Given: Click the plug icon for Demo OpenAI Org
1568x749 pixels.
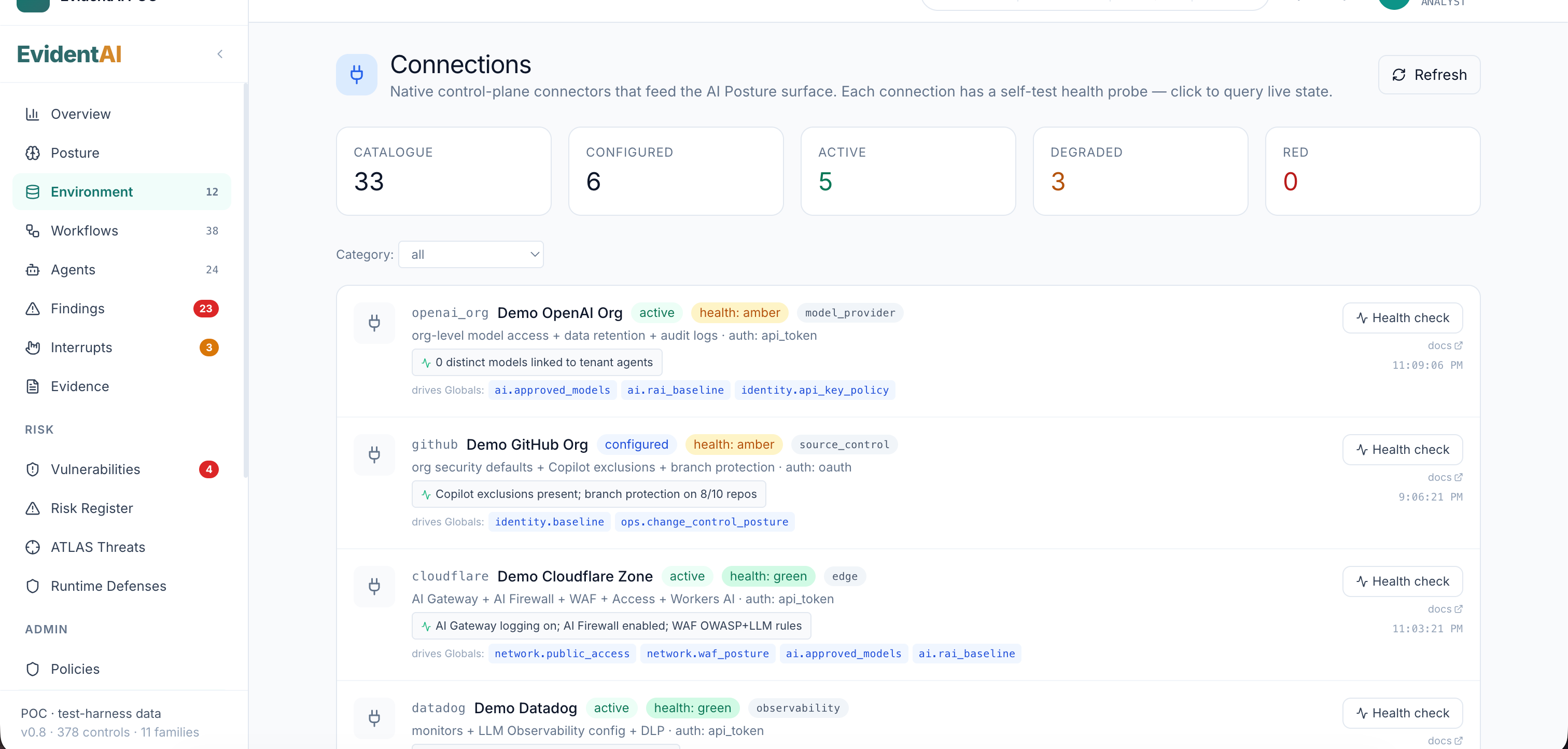Looking at the screenshot, I should pos(374,323).
